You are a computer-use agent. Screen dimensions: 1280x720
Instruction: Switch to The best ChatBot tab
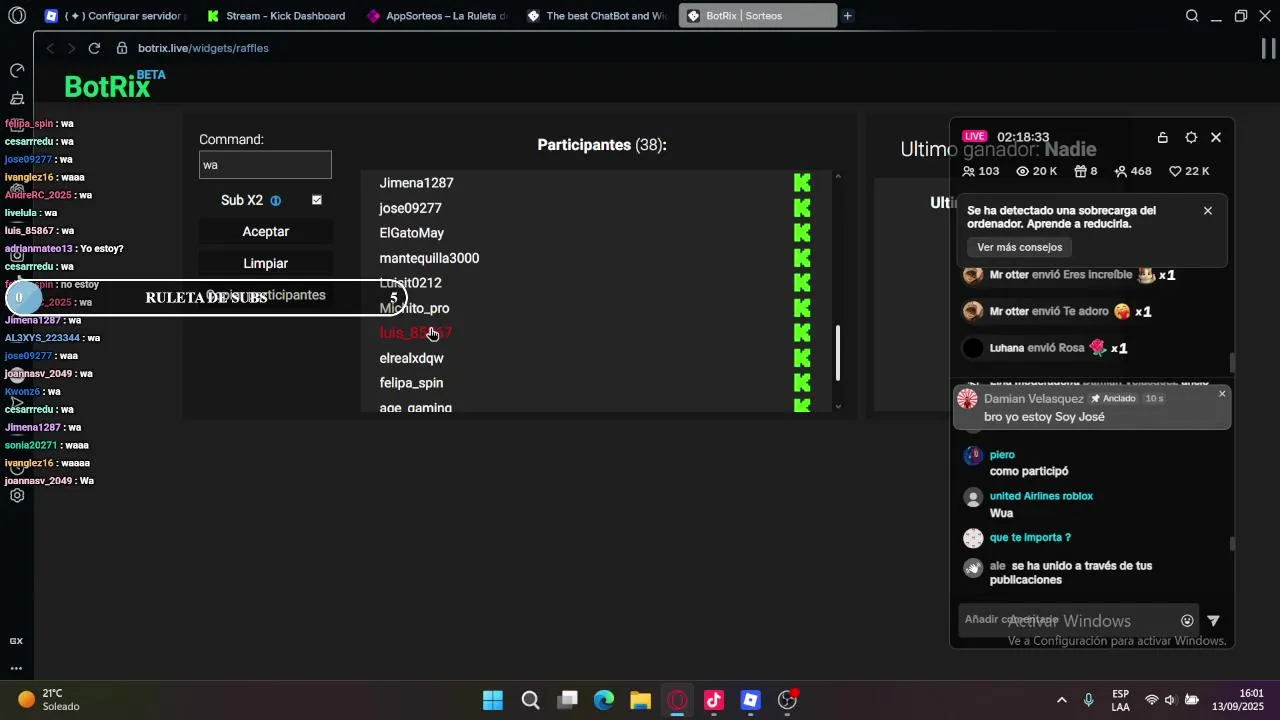click(x=597, y=16)
